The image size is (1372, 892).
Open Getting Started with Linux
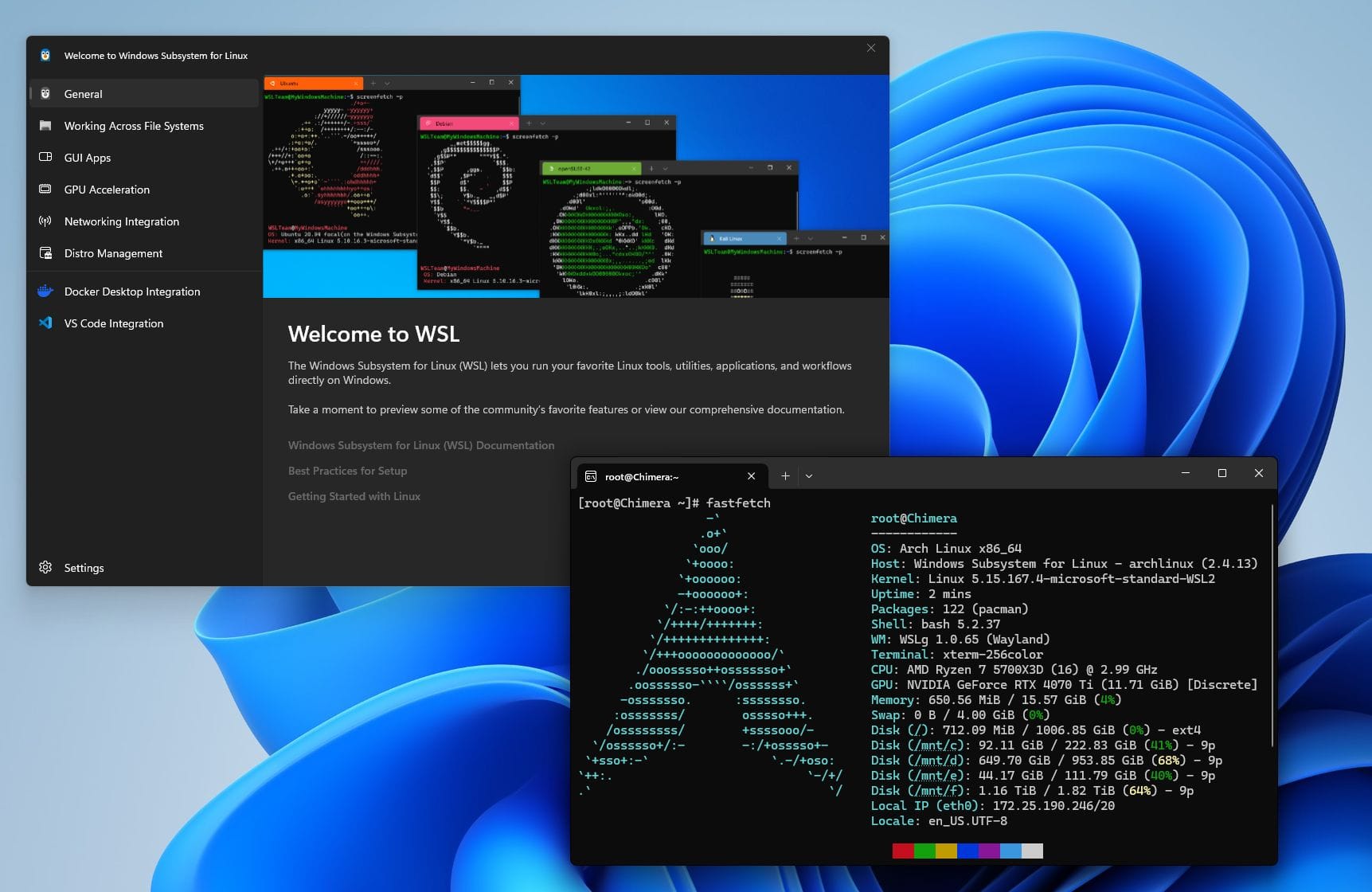354,496
